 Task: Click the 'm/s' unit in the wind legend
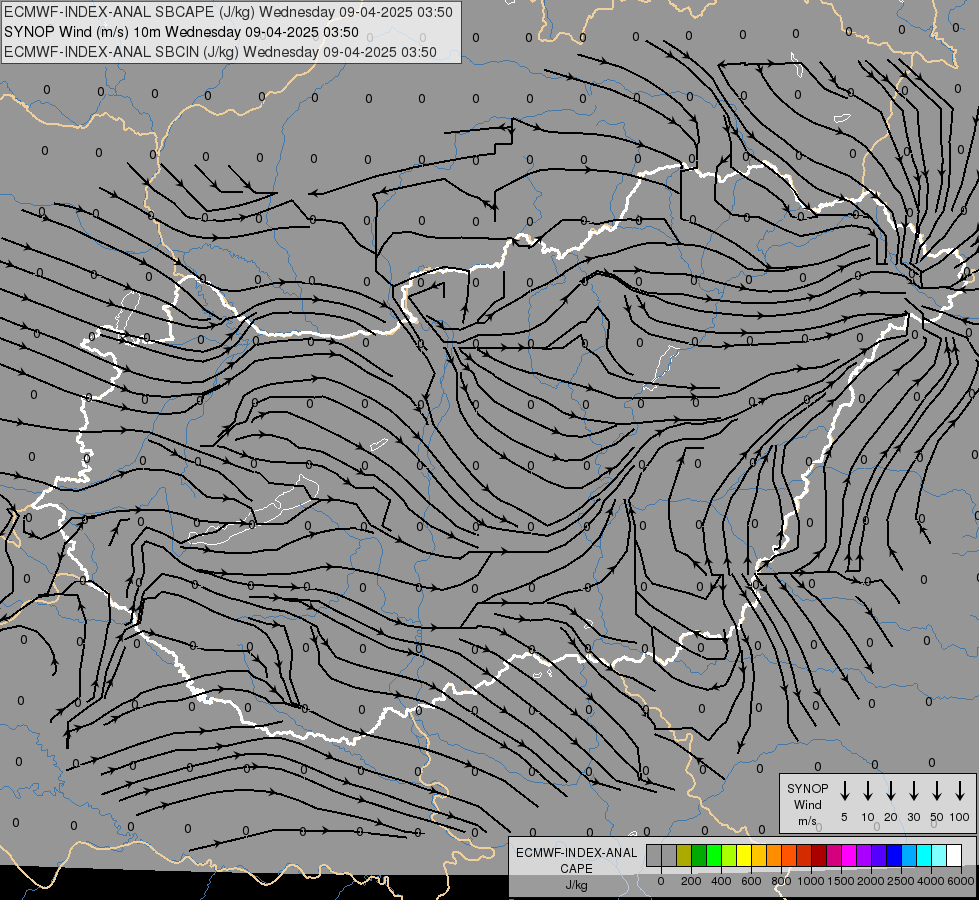[x=807, y=821]
